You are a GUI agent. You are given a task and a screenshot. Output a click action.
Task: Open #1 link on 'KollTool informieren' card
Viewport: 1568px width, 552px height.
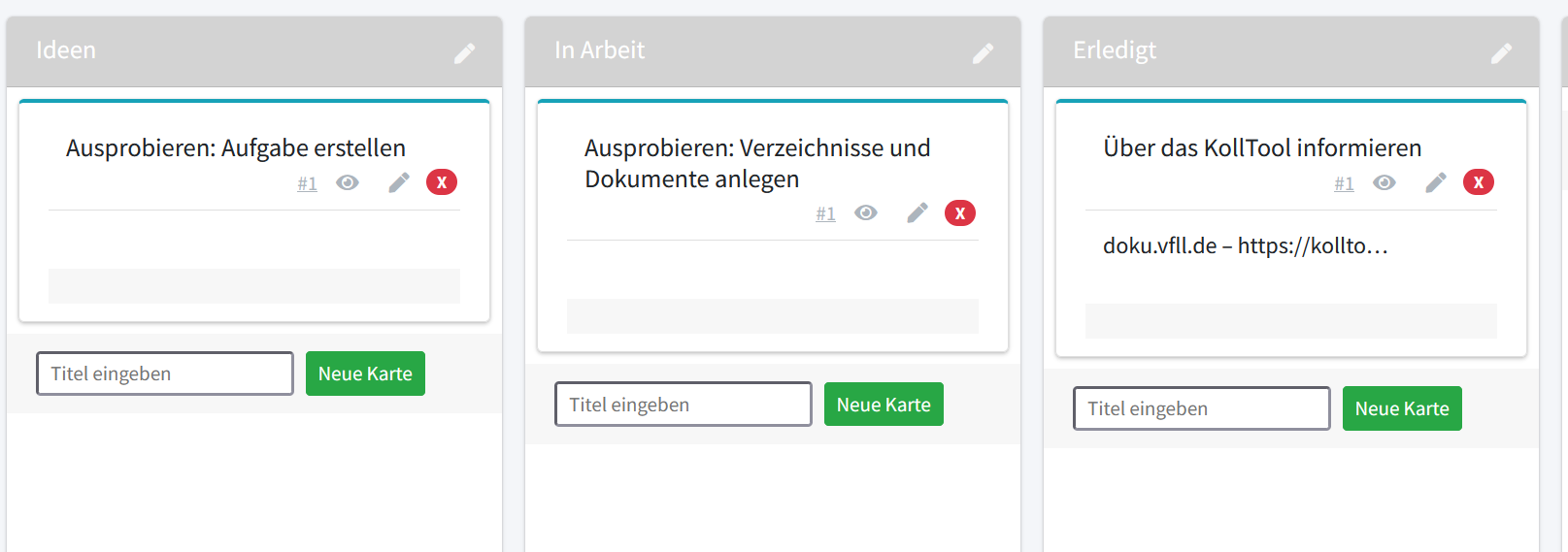pos(1344,183)
